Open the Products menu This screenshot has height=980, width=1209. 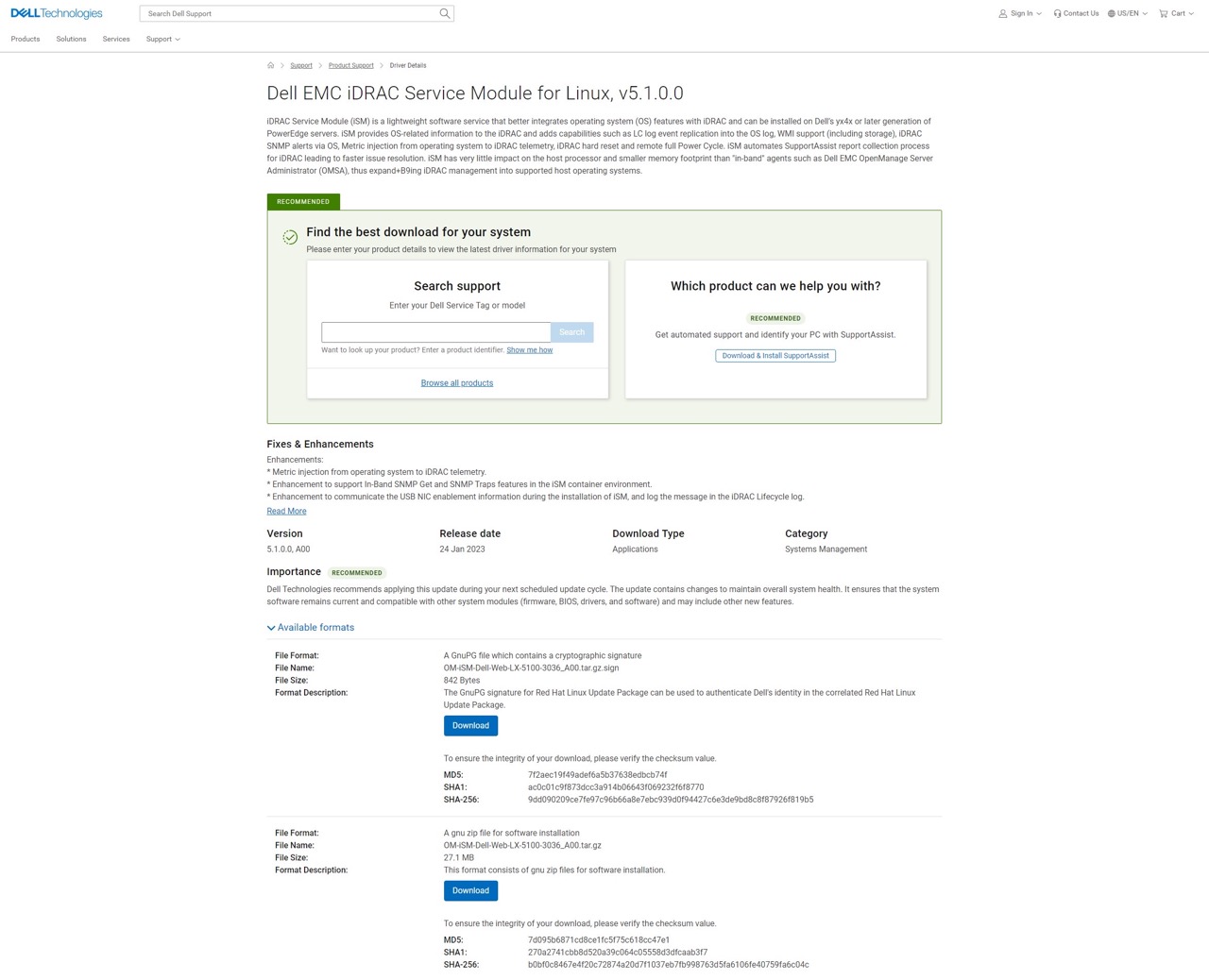26,39
